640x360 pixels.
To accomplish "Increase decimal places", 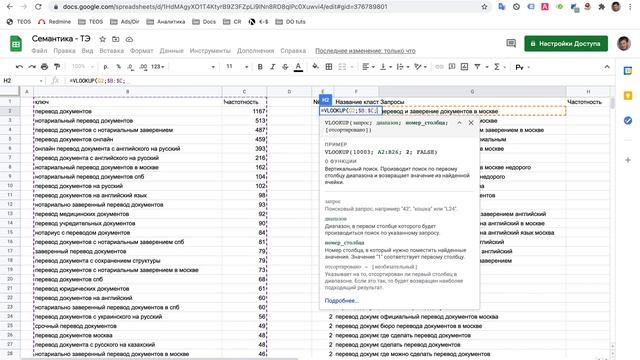I will [x=143, y=67].
